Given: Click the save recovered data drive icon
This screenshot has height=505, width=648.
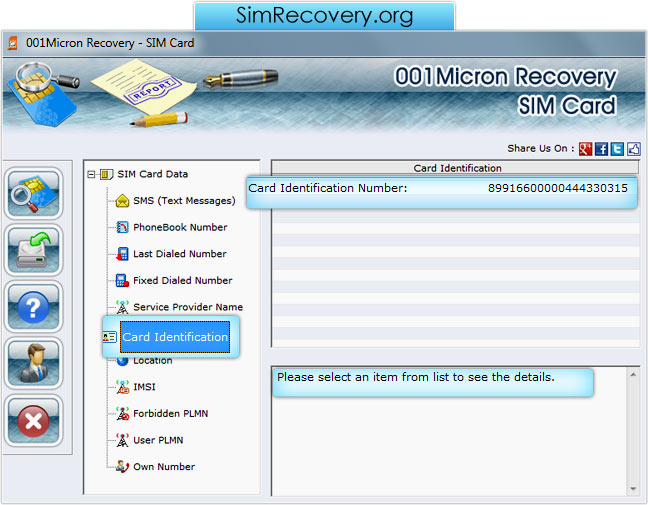Looking at the screenshot, I should pyautogui.click(x=33, y=250).
